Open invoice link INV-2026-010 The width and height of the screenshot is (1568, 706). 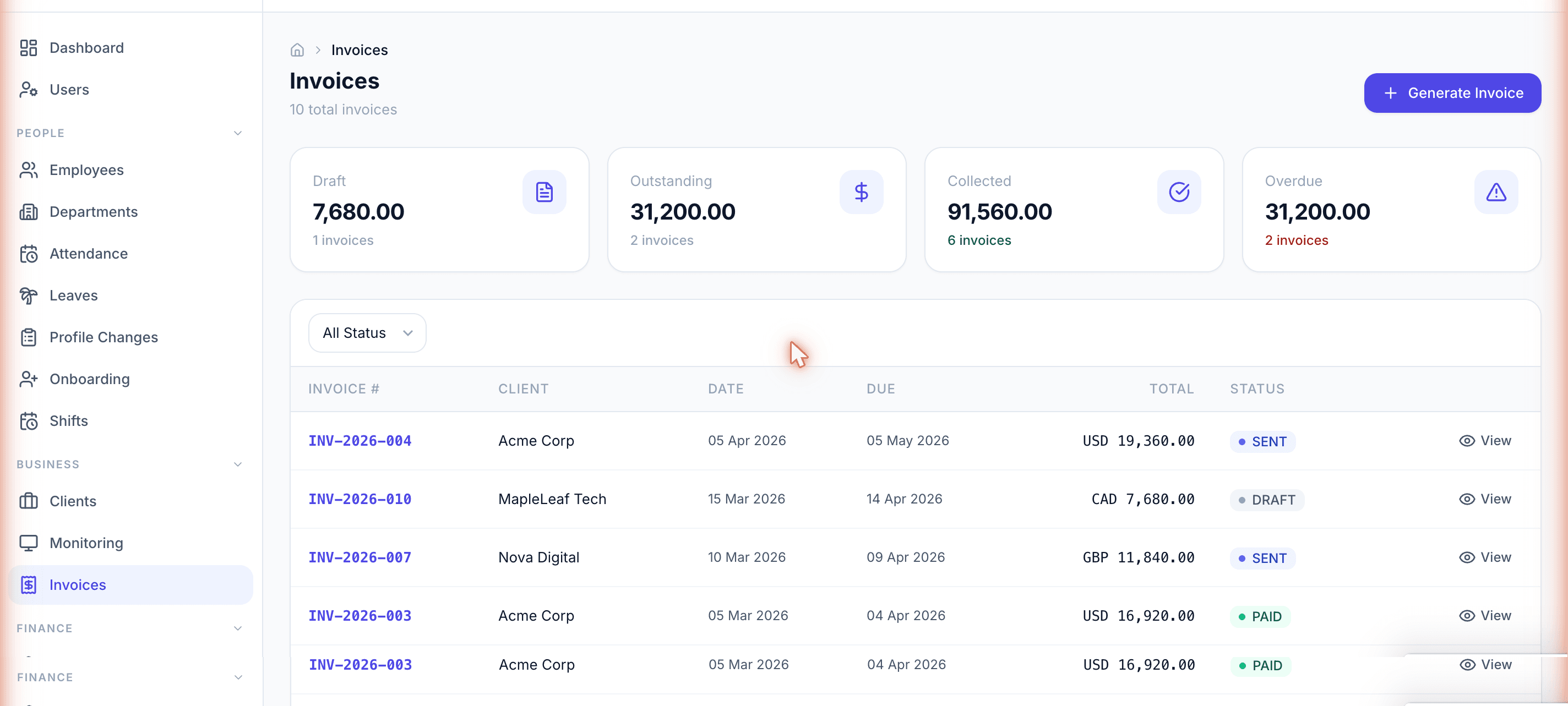click(x=360, y=499)
